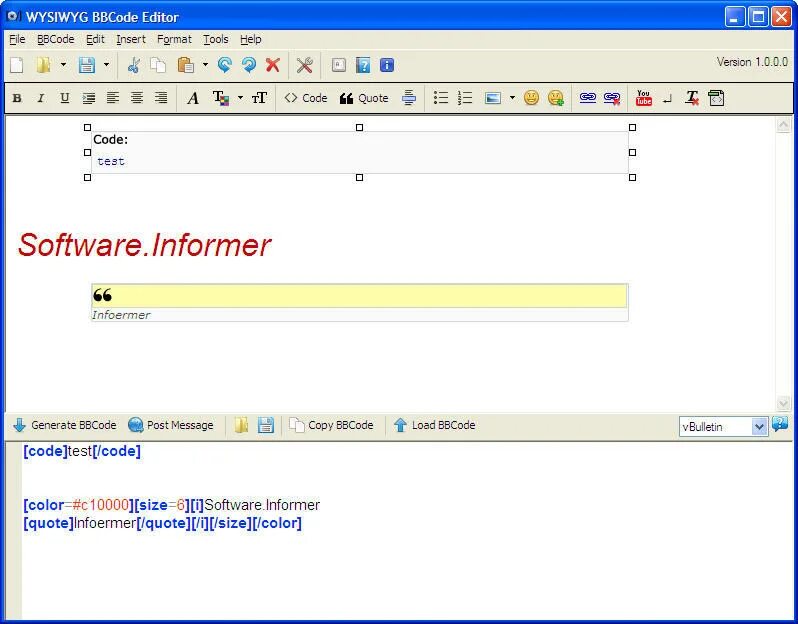Insert a numbered list
The width and height of the screenshot is (798, 624).
point(465,98)
